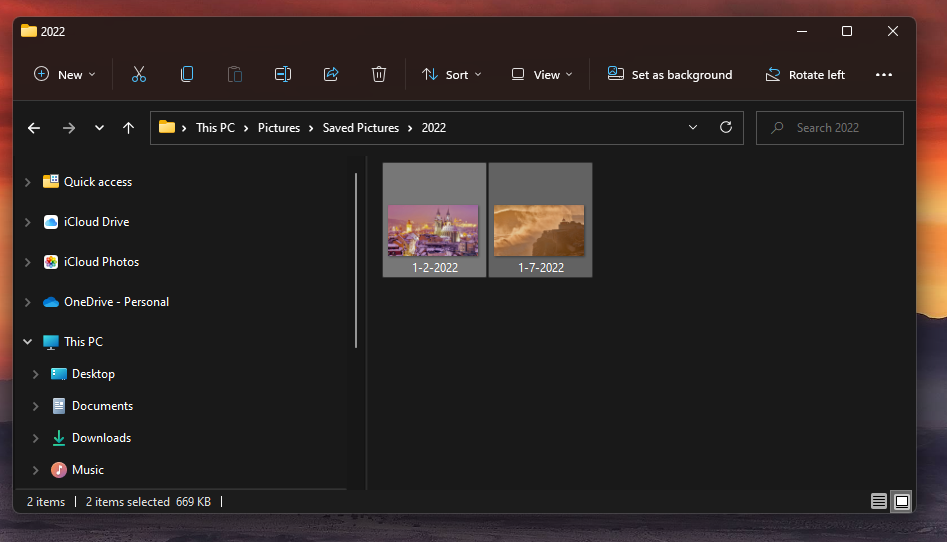Screen dimensions: 947x542
Task: Open the See more ellipsis menu
Action: tap(884, 74)
